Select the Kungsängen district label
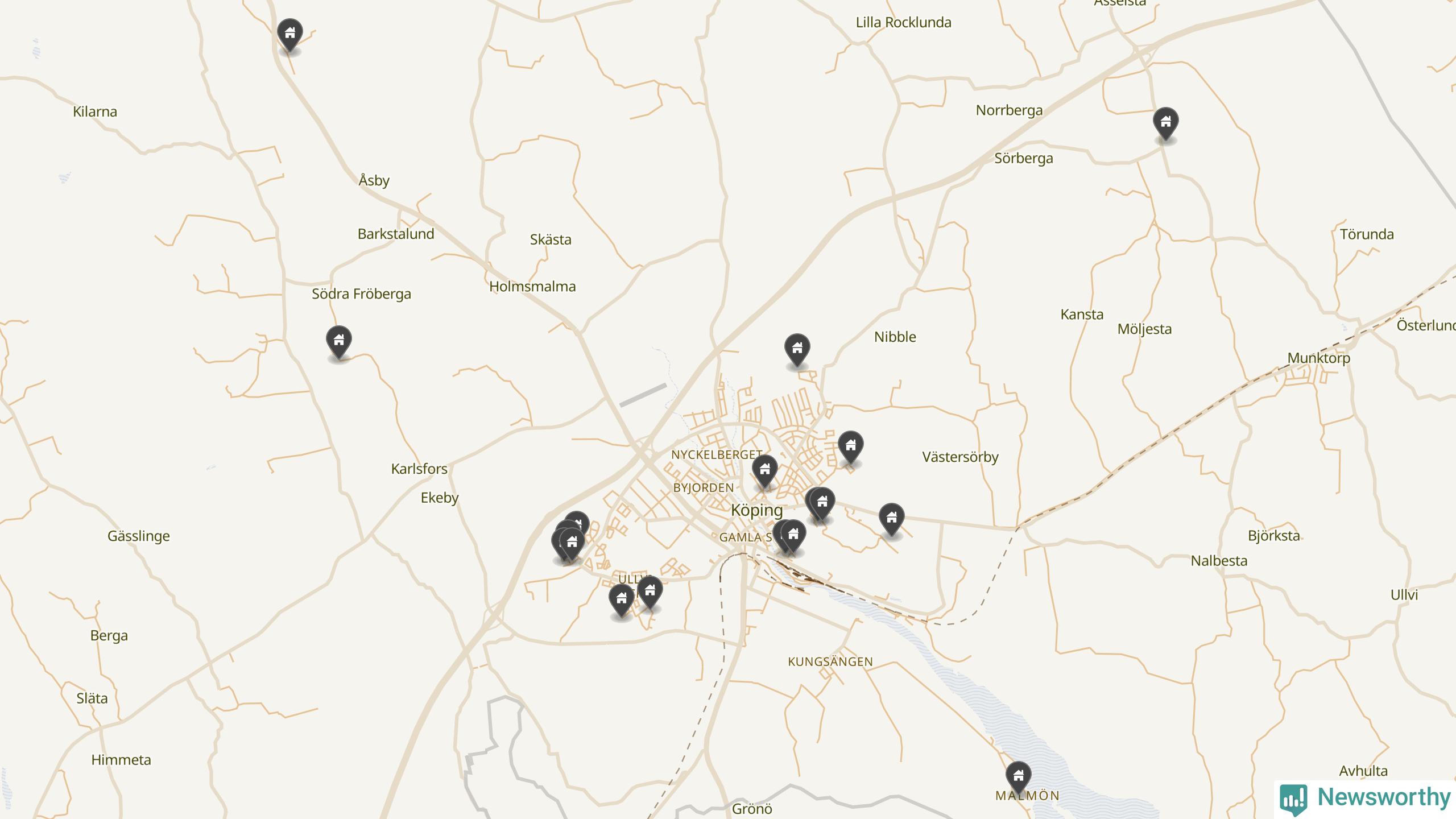This screenshot has width=1456, height=819. [x=830, y=661]
